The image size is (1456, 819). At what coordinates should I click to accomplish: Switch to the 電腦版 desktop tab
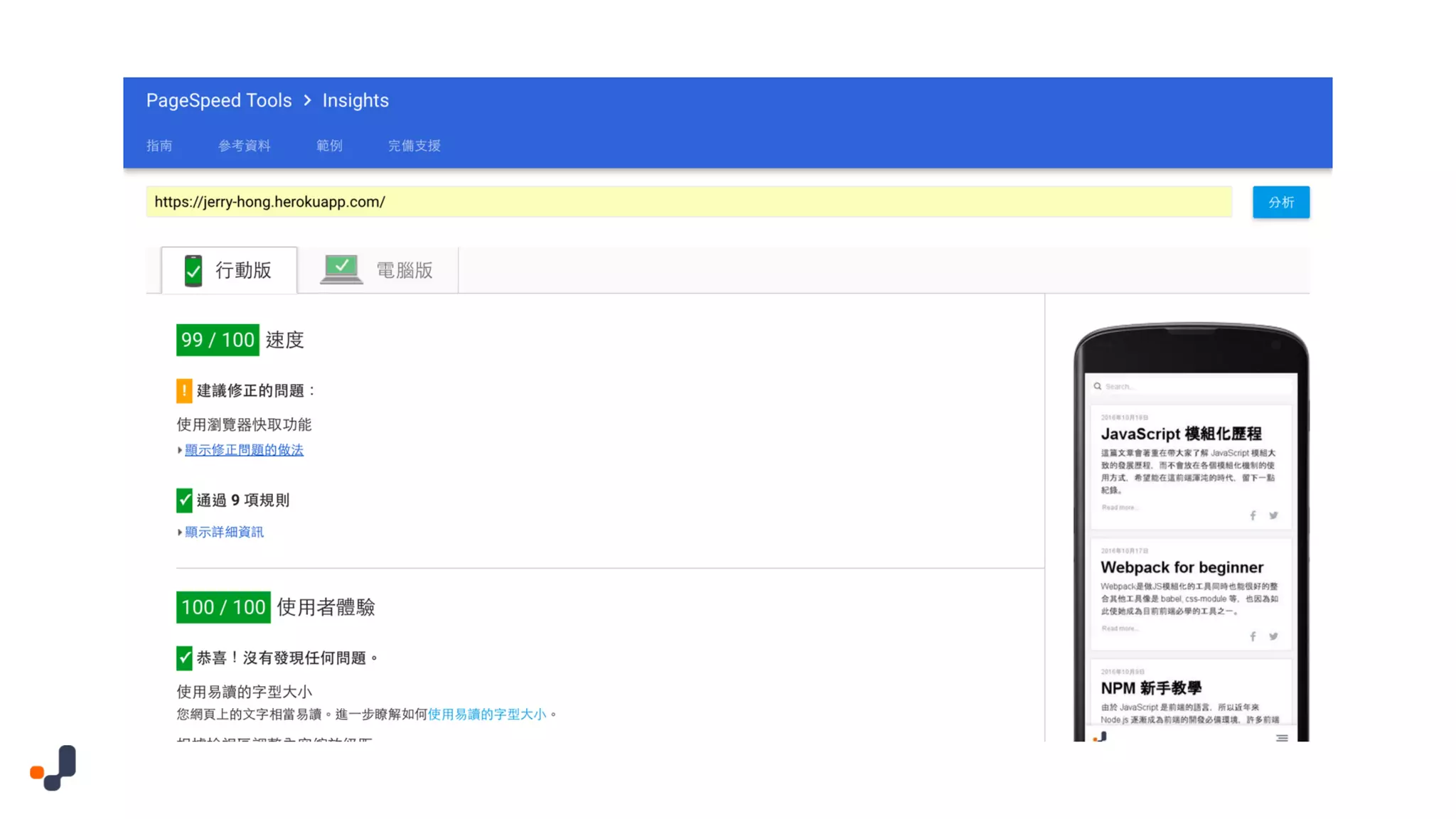(x=378, y=270)
